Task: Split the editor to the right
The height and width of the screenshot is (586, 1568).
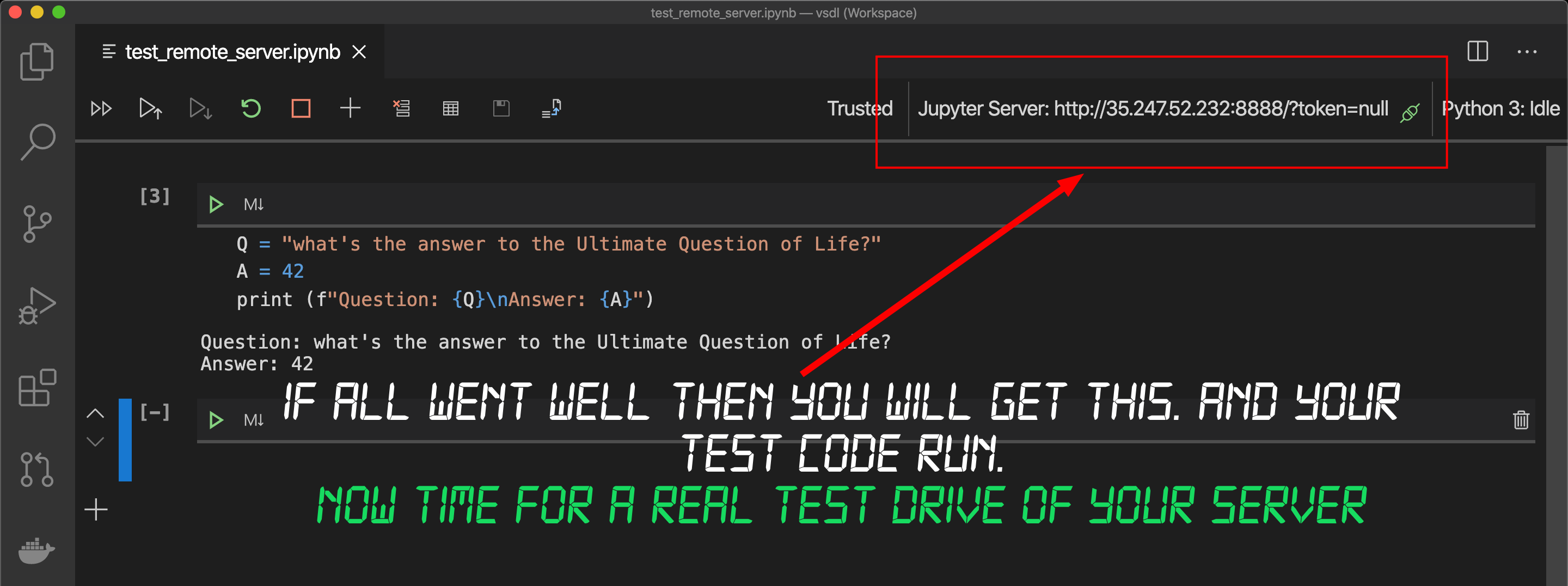Action: [1477, 51]
